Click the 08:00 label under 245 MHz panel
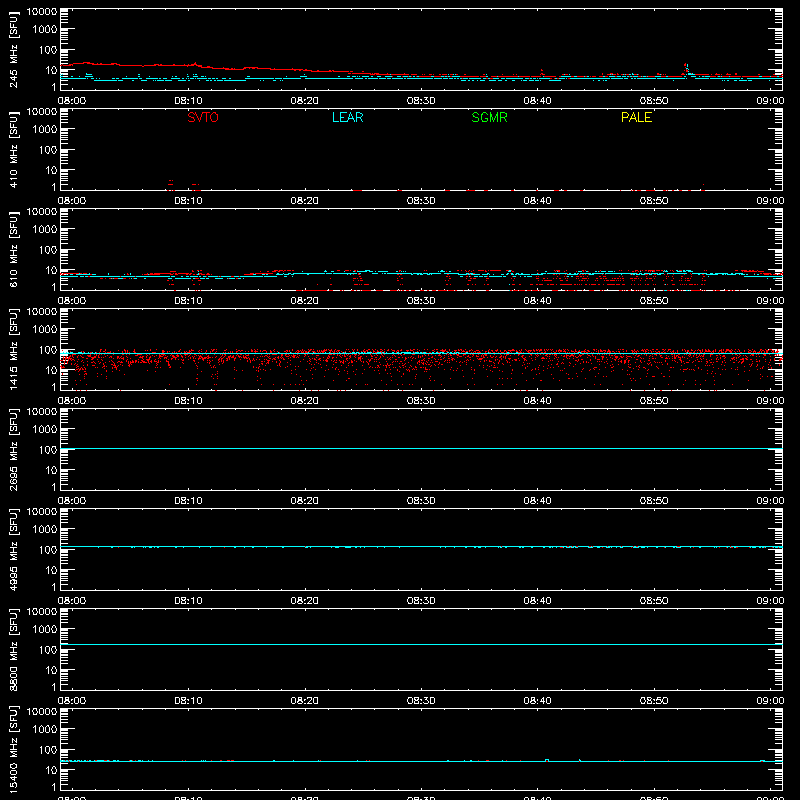Image resolution: width=800 pixels, height=800 pixels. [71, 101]
